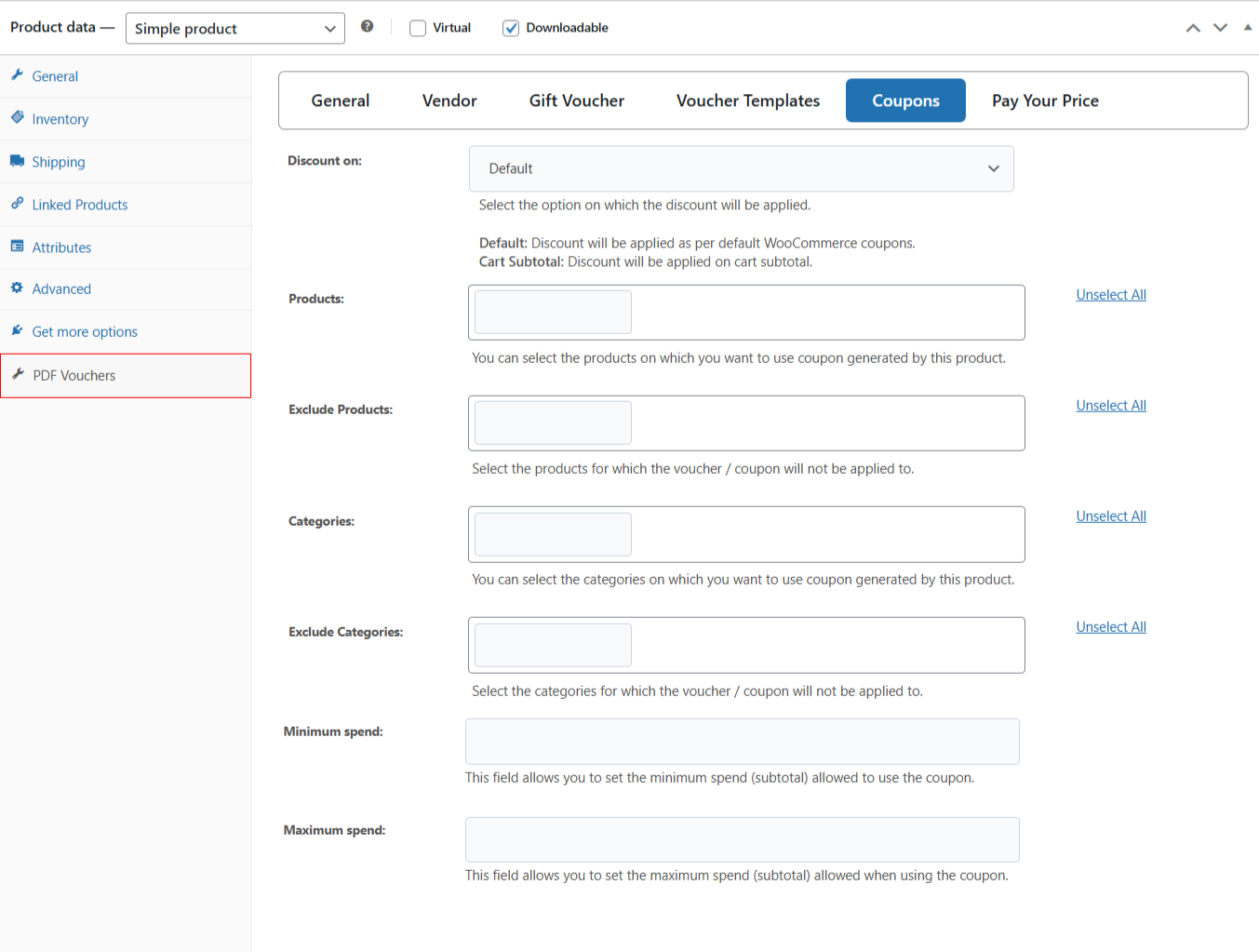Screen dimensions: 1259x952
Task: Uncheck the Downloadable checkbox
Action: (x=511, y=28)
